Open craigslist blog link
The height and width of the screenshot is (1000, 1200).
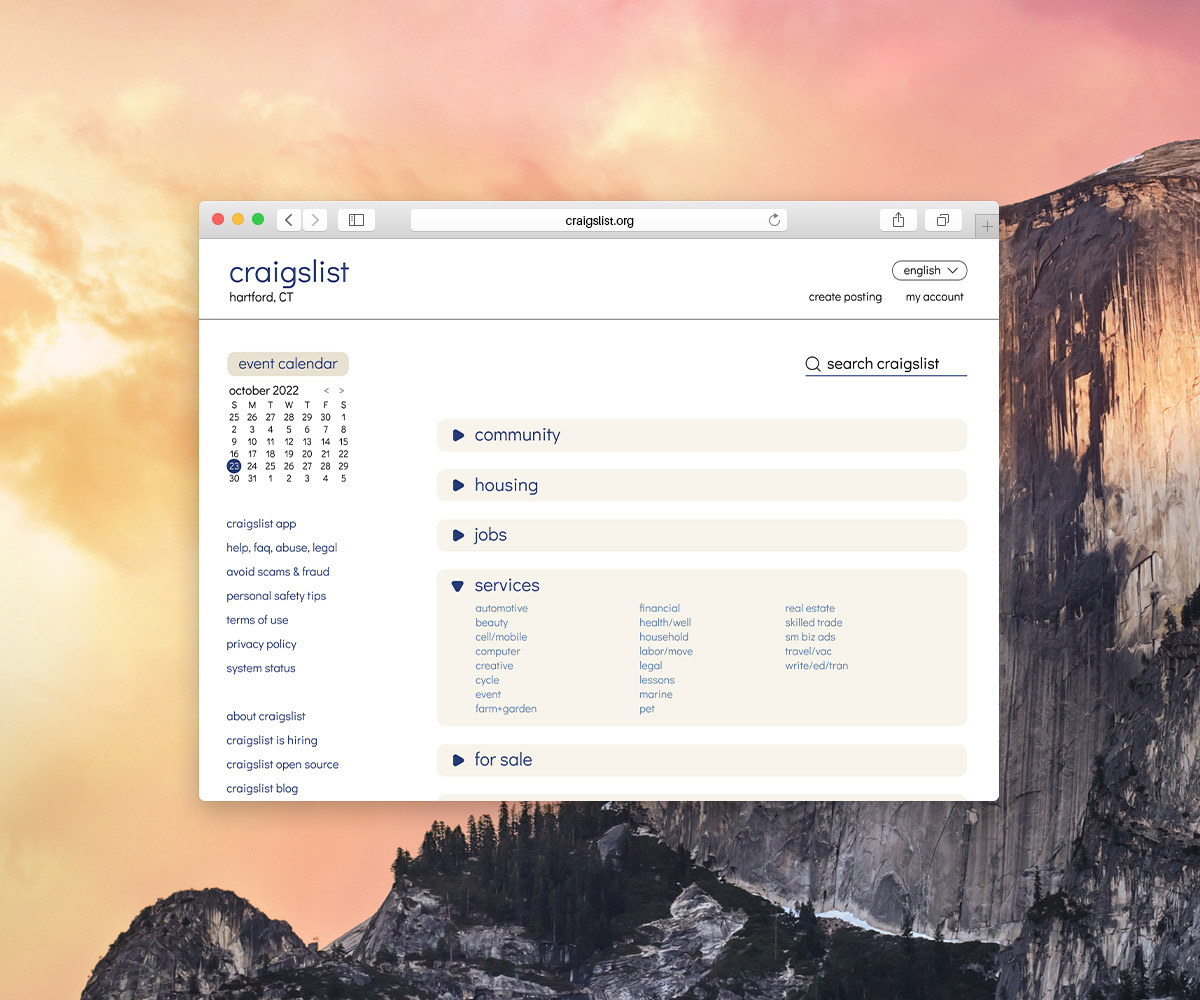coord(262,788)
